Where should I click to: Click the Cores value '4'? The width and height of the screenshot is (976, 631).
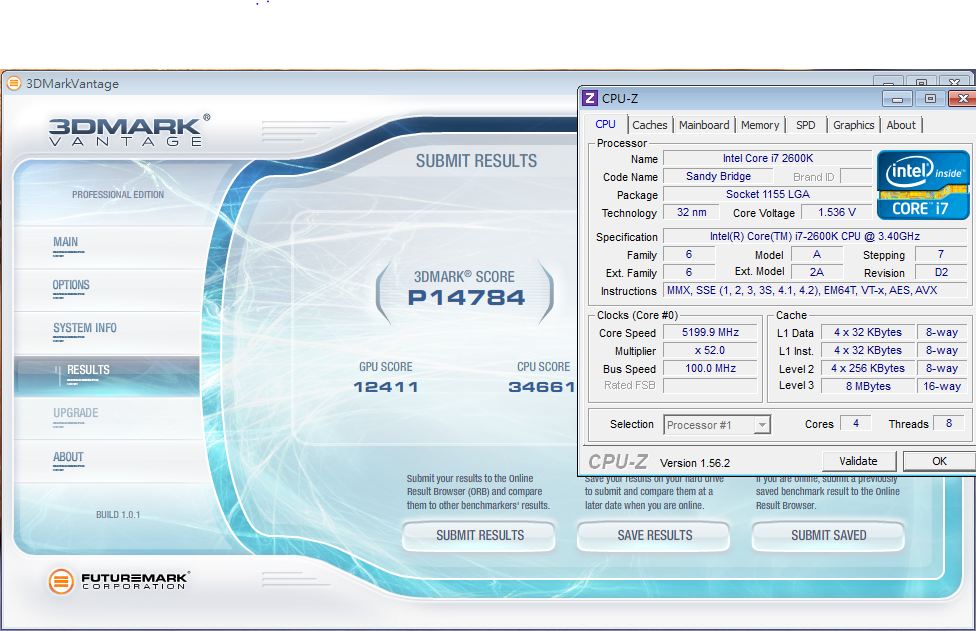(x=856, y=423)
